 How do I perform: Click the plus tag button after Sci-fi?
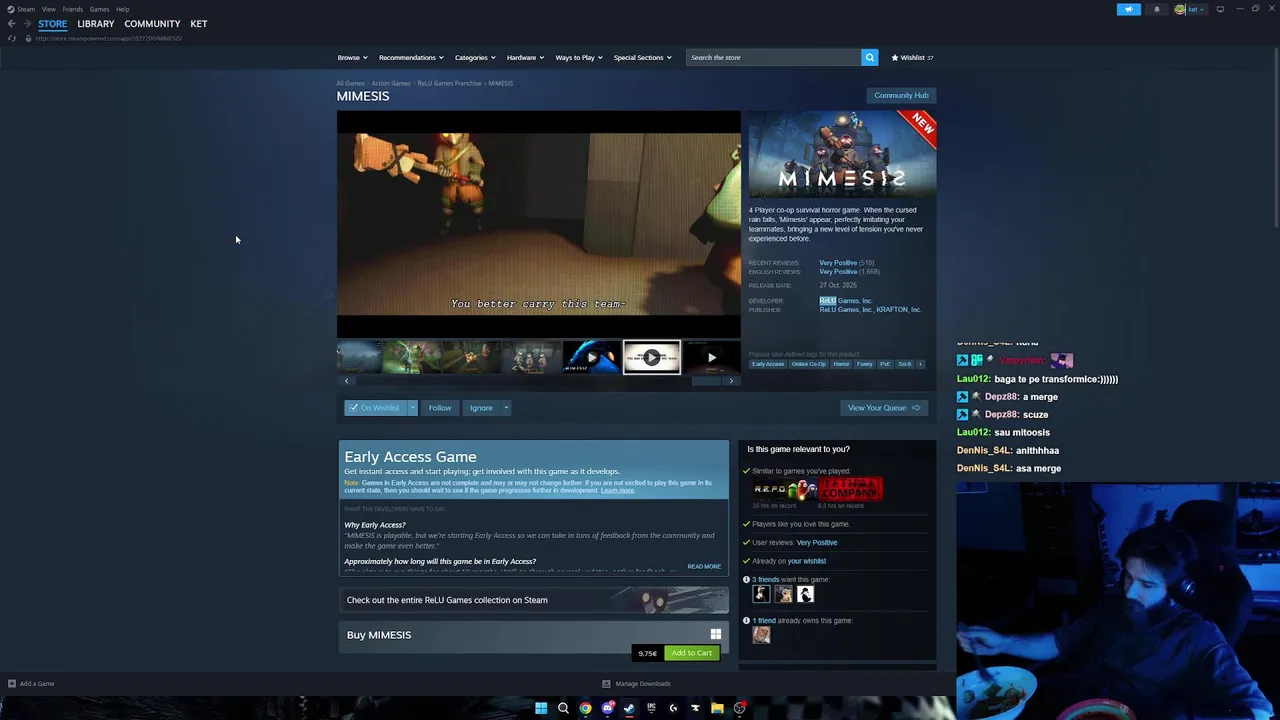click(920, 364)
